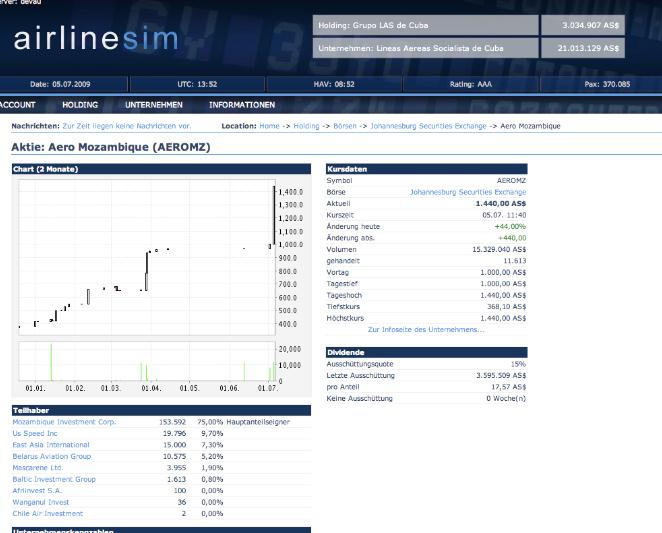This screenshot has height=533, width=662.
Task: Click the Dividende panel header
Action: pyautogui.click(x=426, y=352)
